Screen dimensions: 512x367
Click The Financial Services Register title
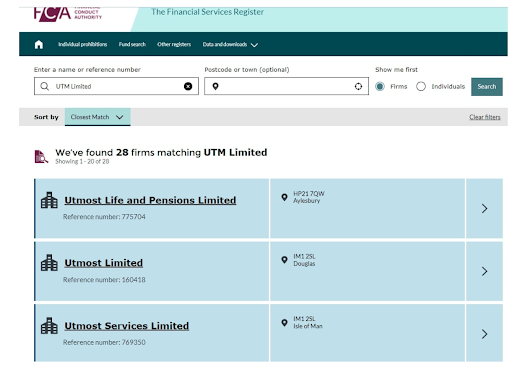point(208,12)
